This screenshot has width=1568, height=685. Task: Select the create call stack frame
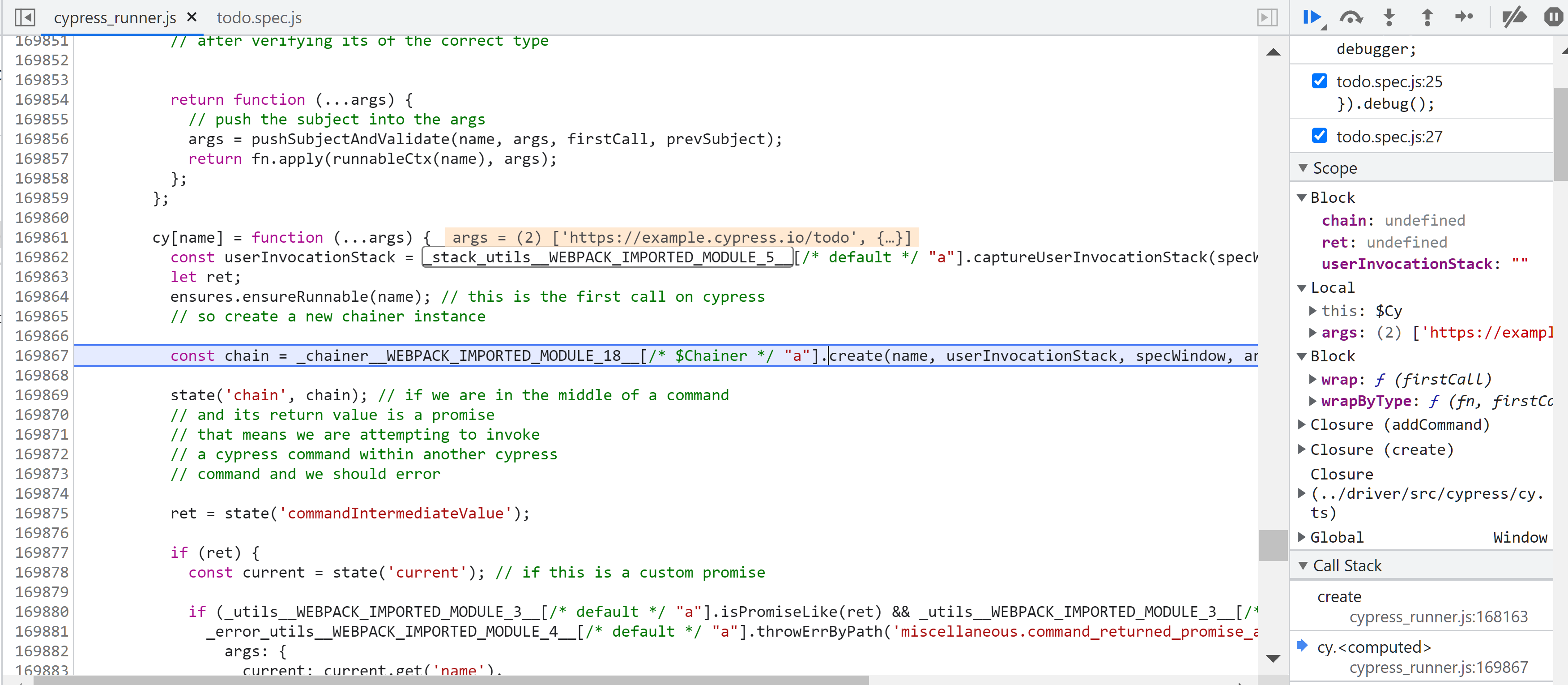pos(1339,597)
